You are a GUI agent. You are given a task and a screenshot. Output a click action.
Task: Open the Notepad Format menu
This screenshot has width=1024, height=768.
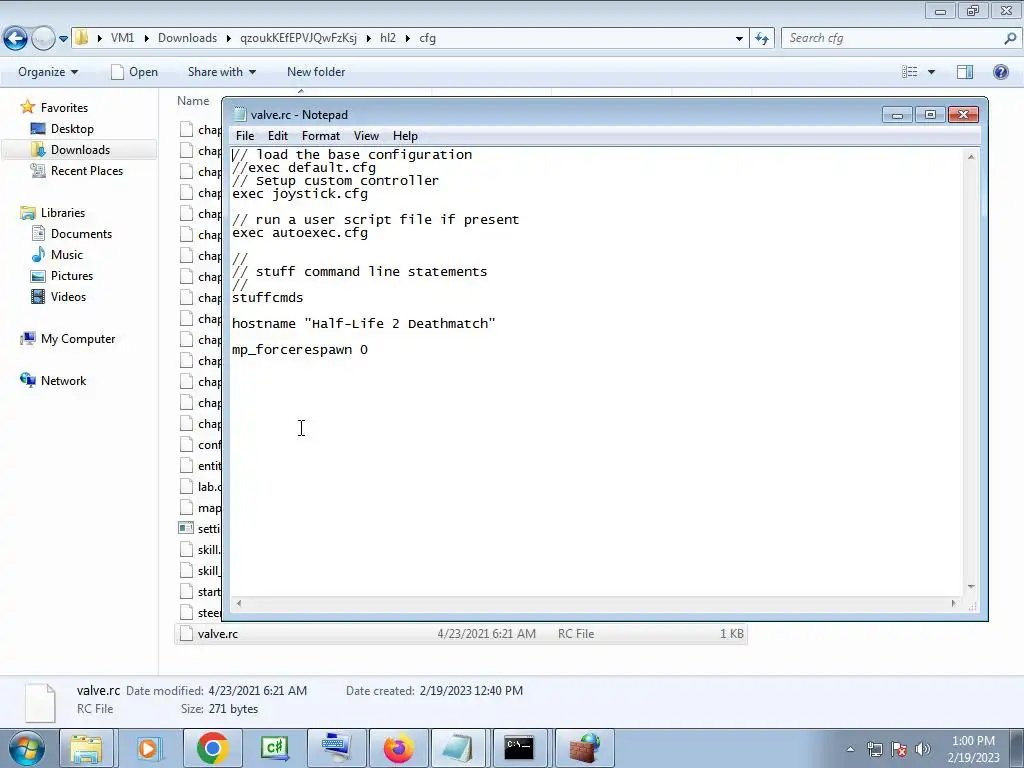(x=321, y=136)
